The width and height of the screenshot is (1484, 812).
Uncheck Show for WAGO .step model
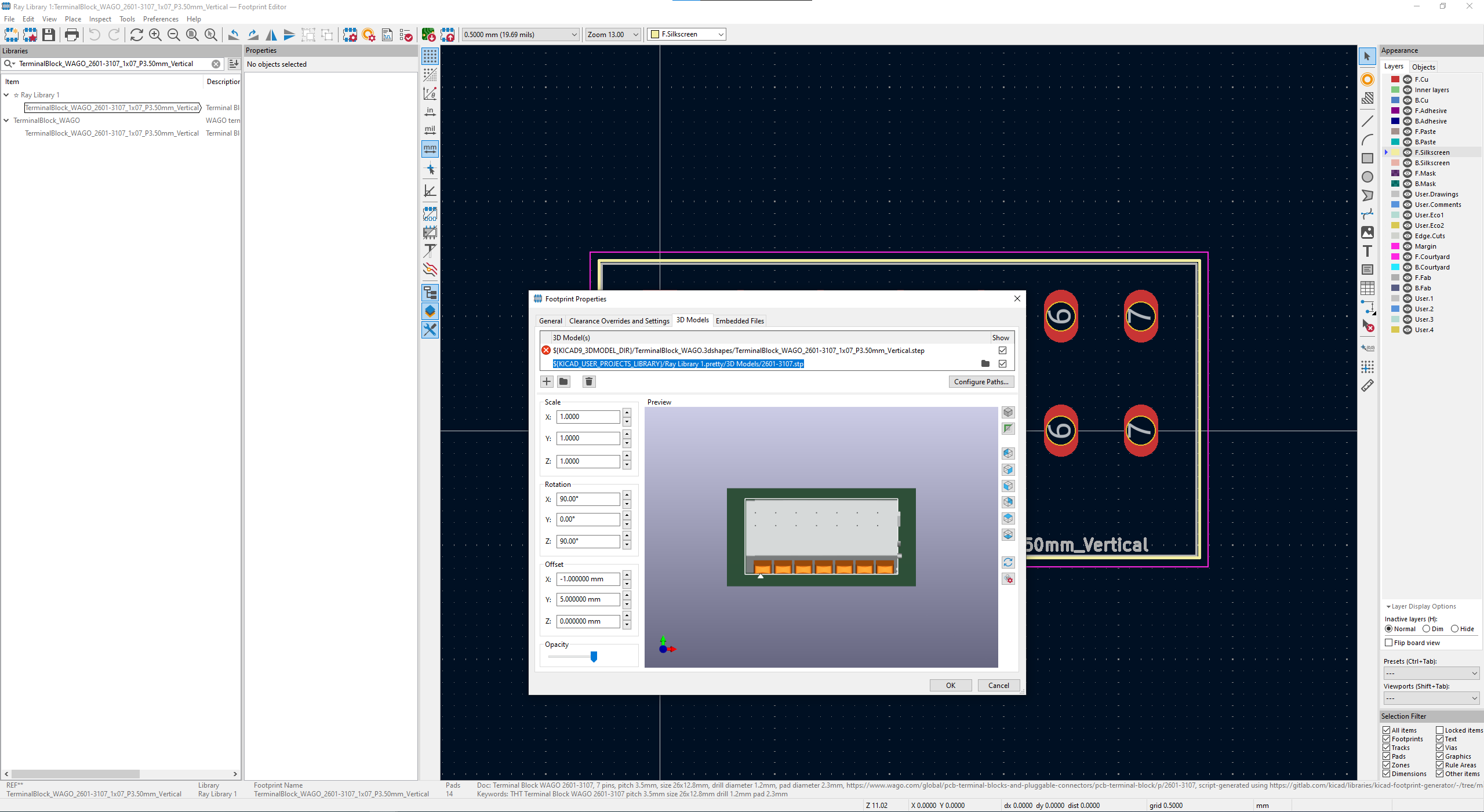(1002, 351)
